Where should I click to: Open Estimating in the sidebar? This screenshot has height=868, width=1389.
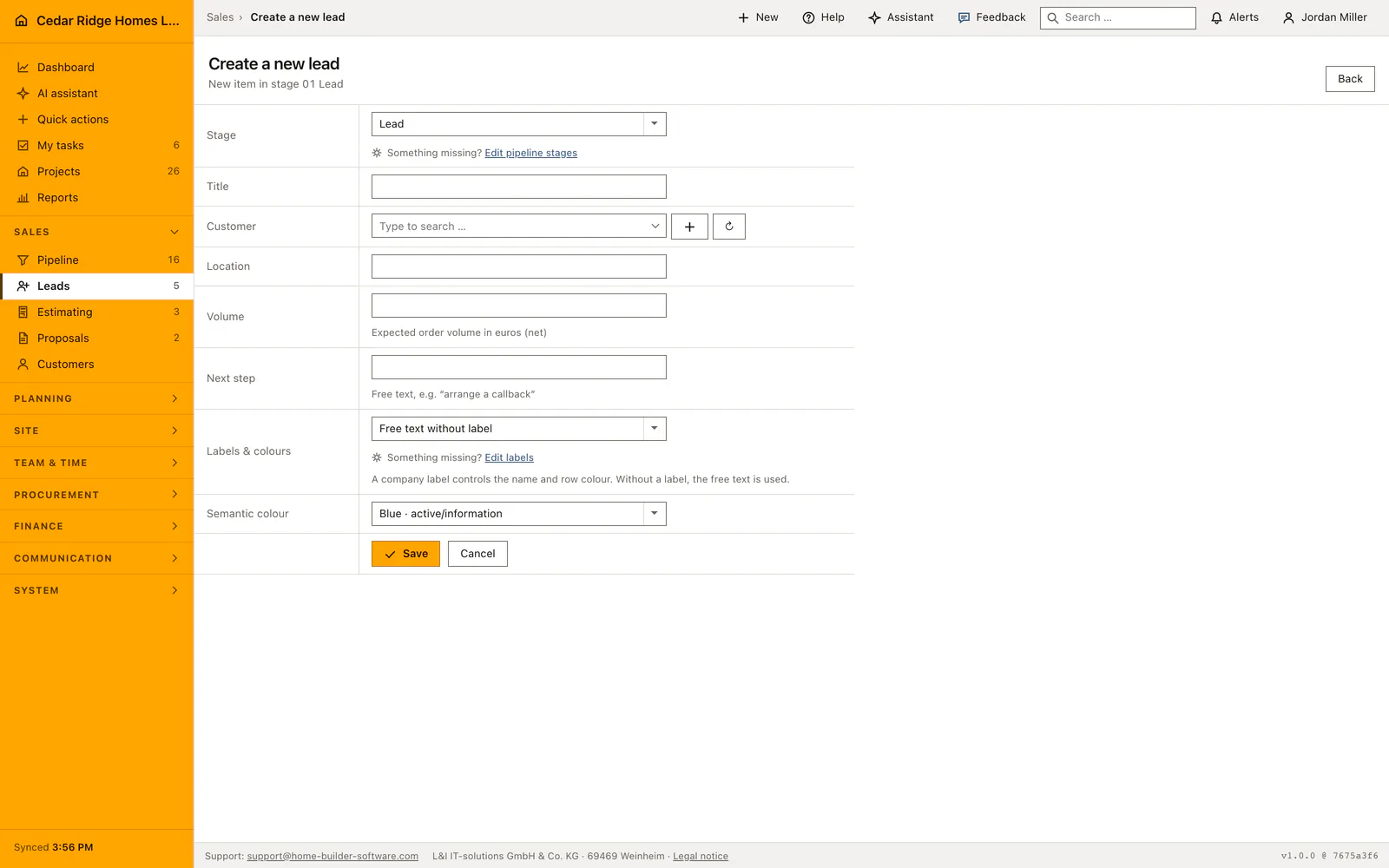(x=96, y=312)
